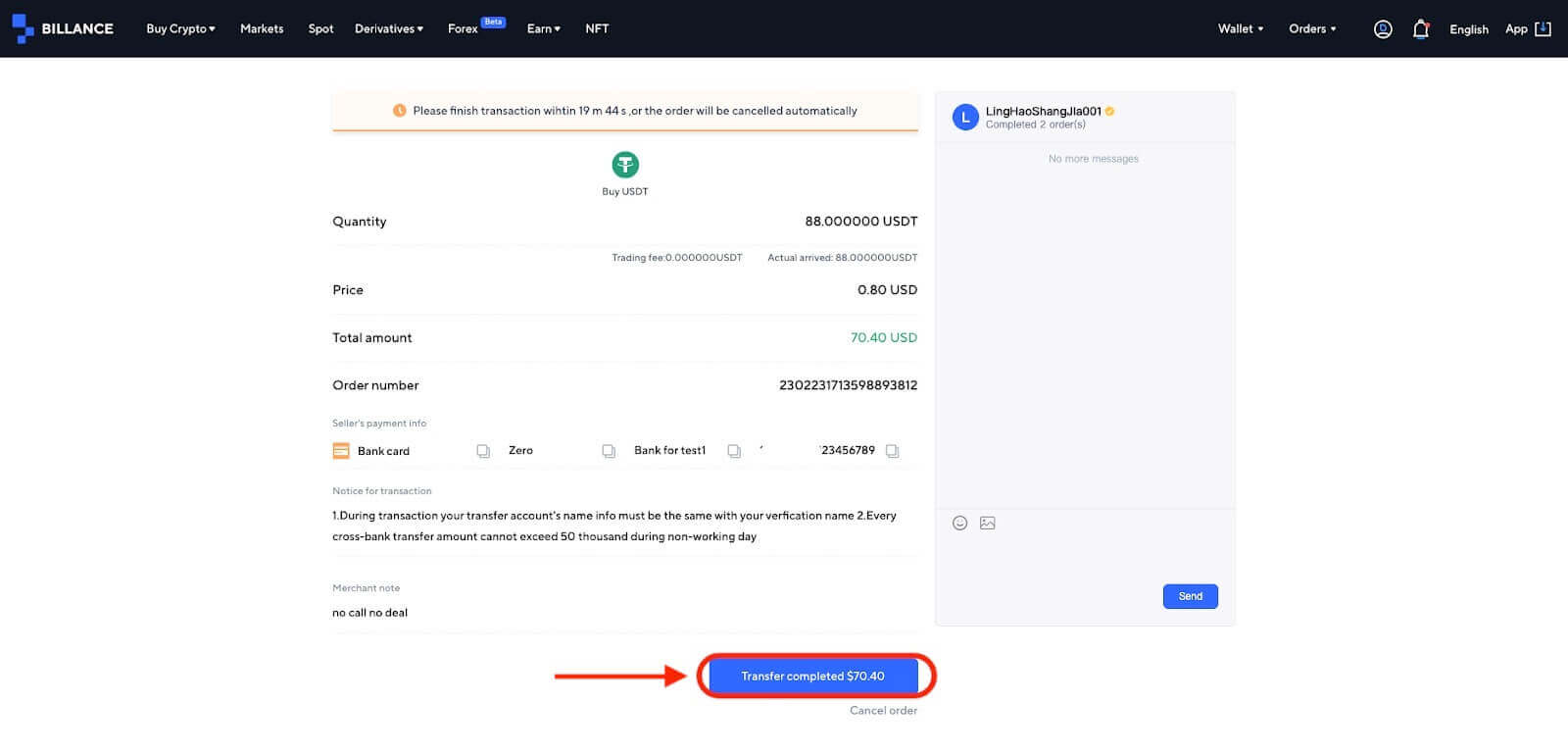Copy the seller name Zero
This screenshot has height=752, width=1568.
(609, 451)
